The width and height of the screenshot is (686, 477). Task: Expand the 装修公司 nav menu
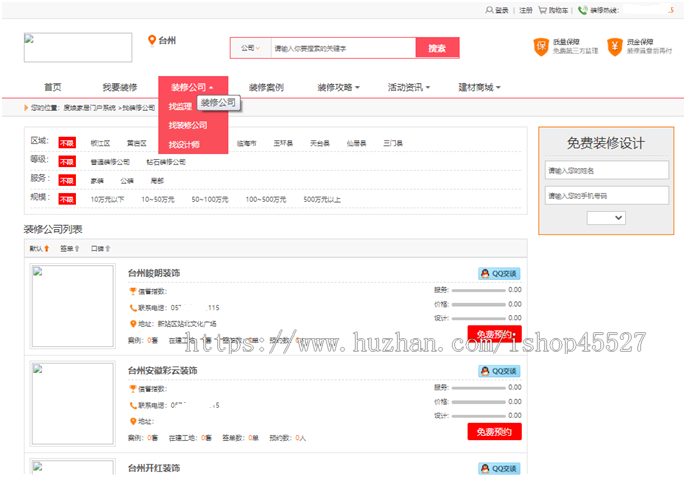(x=193, y=88)
